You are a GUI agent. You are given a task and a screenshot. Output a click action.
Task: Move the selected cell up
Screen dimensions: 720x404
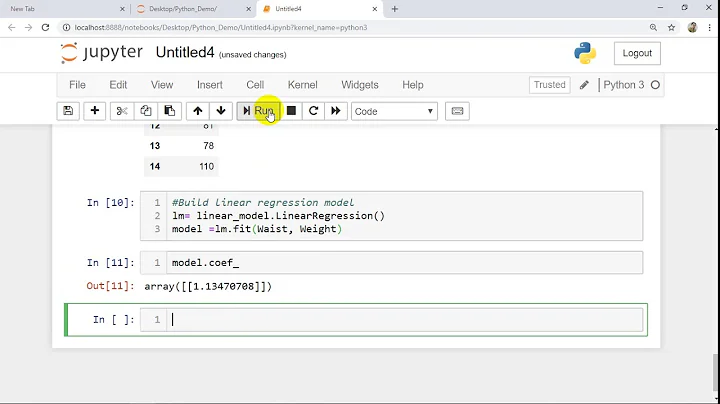pyautogui.click(x=198, y=111)
